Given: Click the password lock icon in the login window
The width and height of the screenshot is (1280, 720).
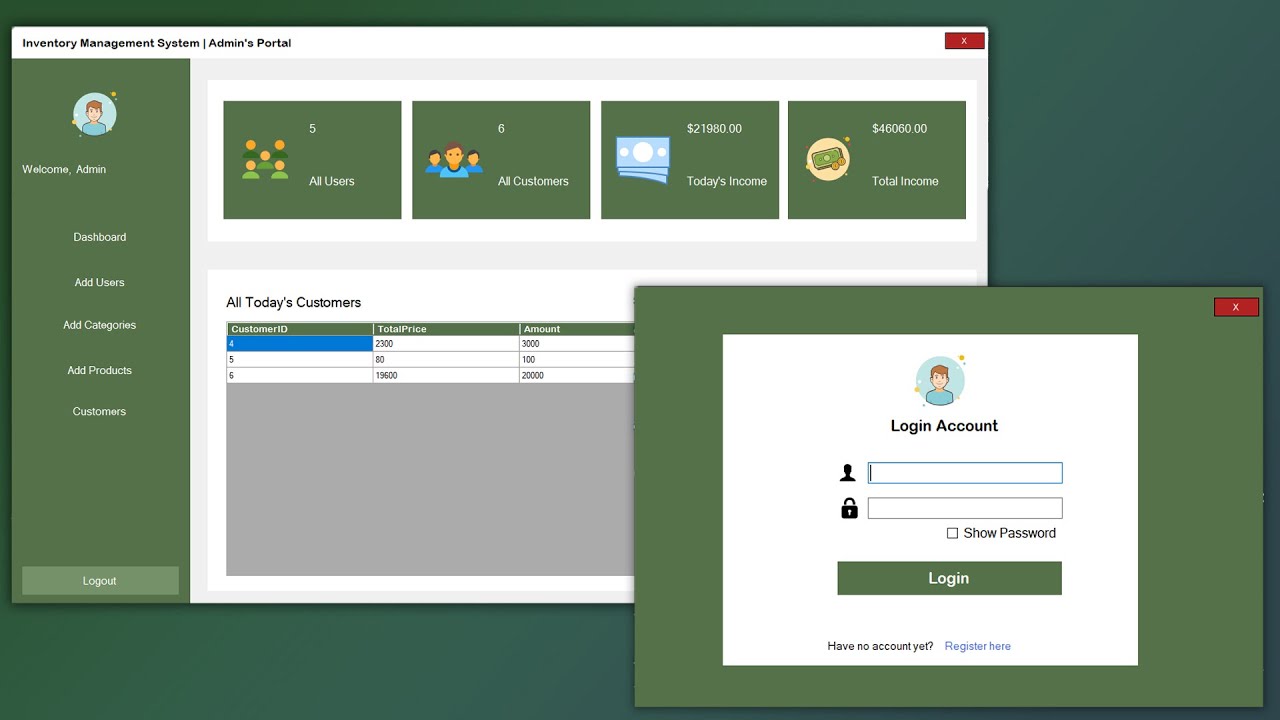Looking at the screenshot, I should click(849, 508).
